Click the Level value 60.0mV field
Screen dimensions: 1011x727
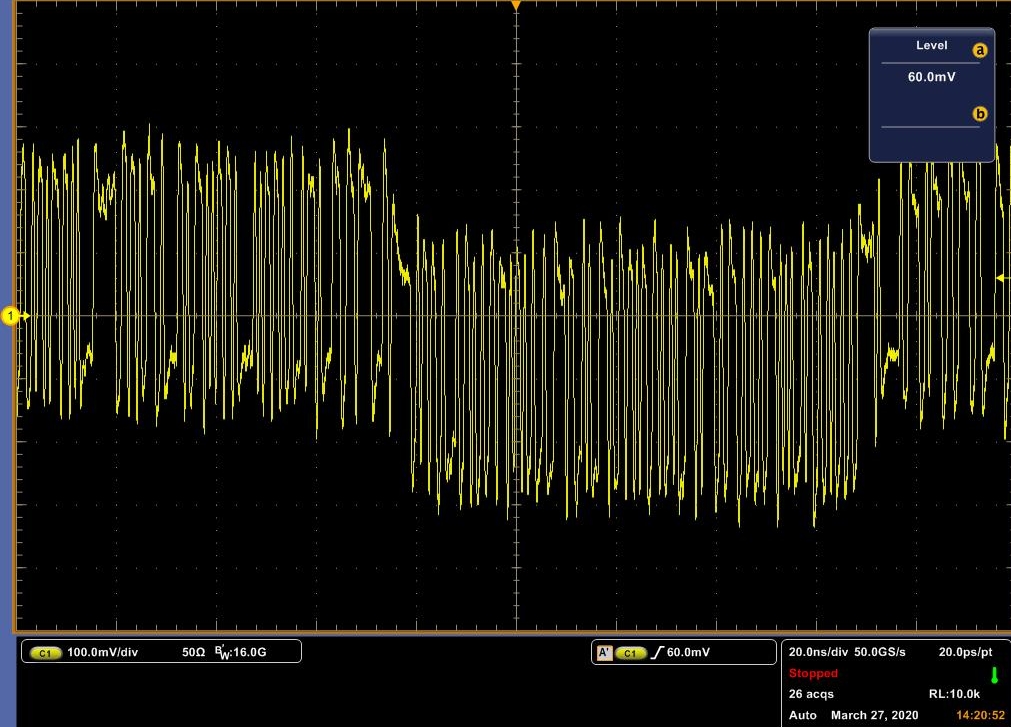[931, 77]
